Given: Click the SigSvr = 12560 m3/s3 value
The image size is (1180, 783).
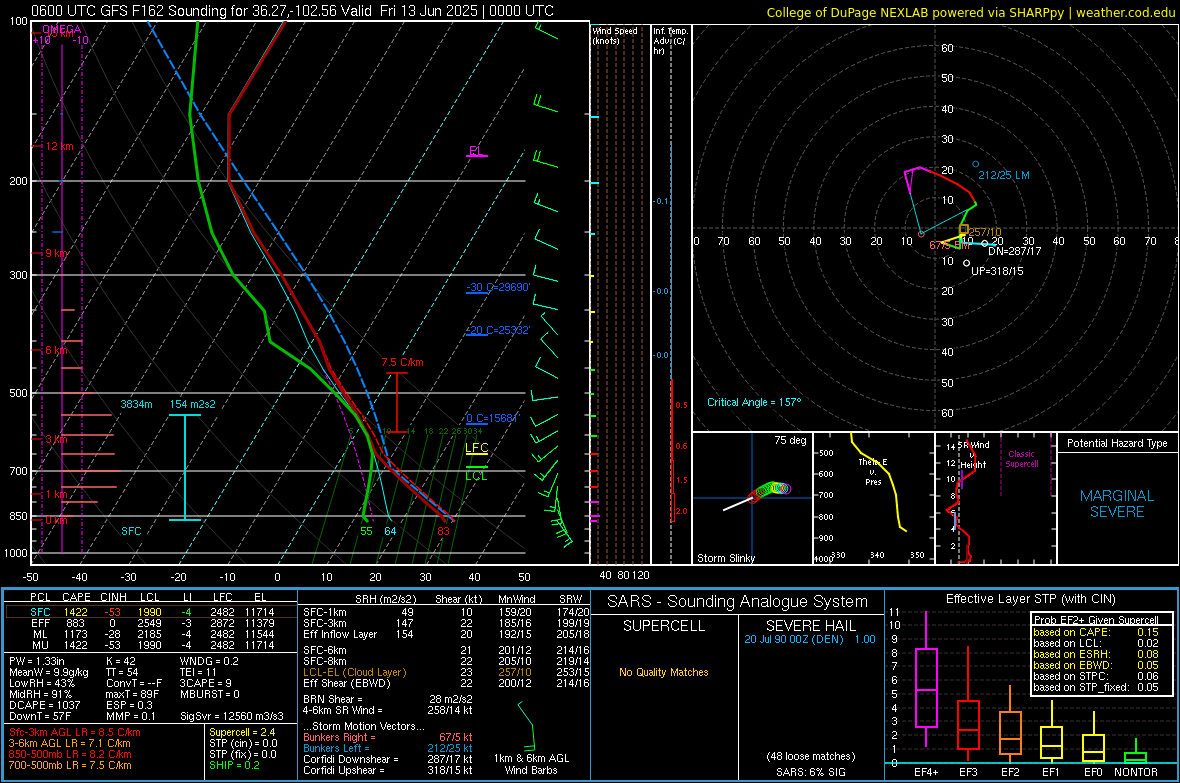Looking at the screenshot, I should (232, 716).
